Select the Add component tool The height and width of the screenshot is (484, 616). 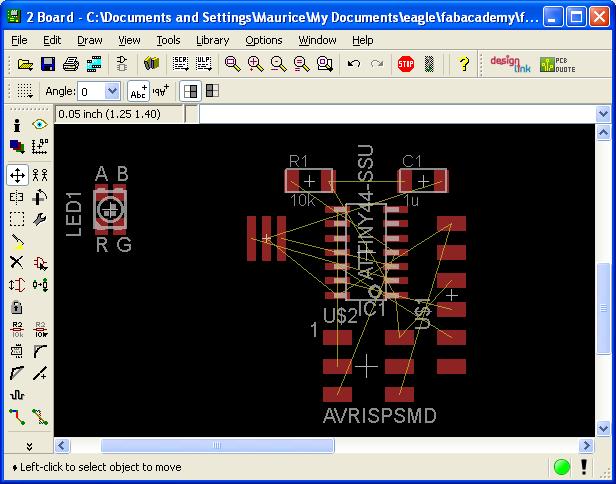tap(40, 262)
